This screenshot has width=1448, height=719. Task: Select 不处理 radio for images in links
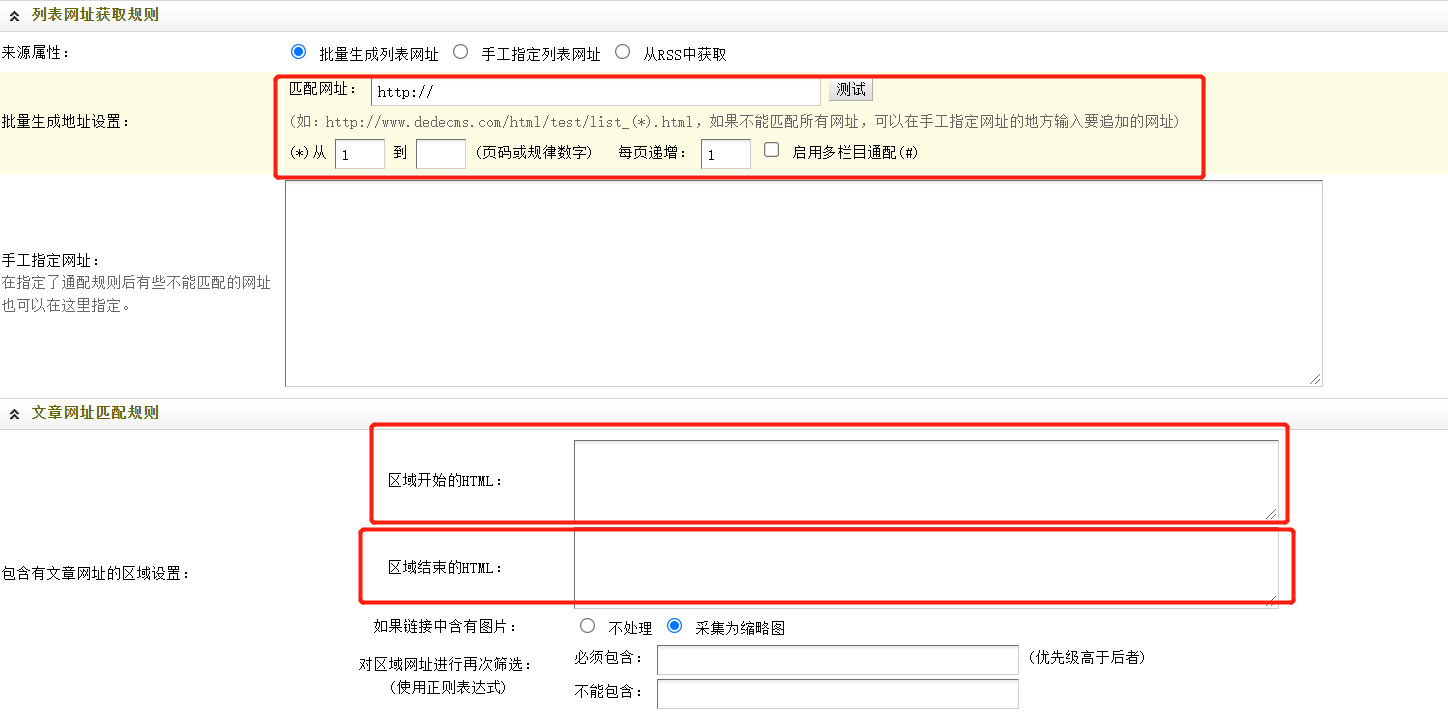(x=587, y=626)
